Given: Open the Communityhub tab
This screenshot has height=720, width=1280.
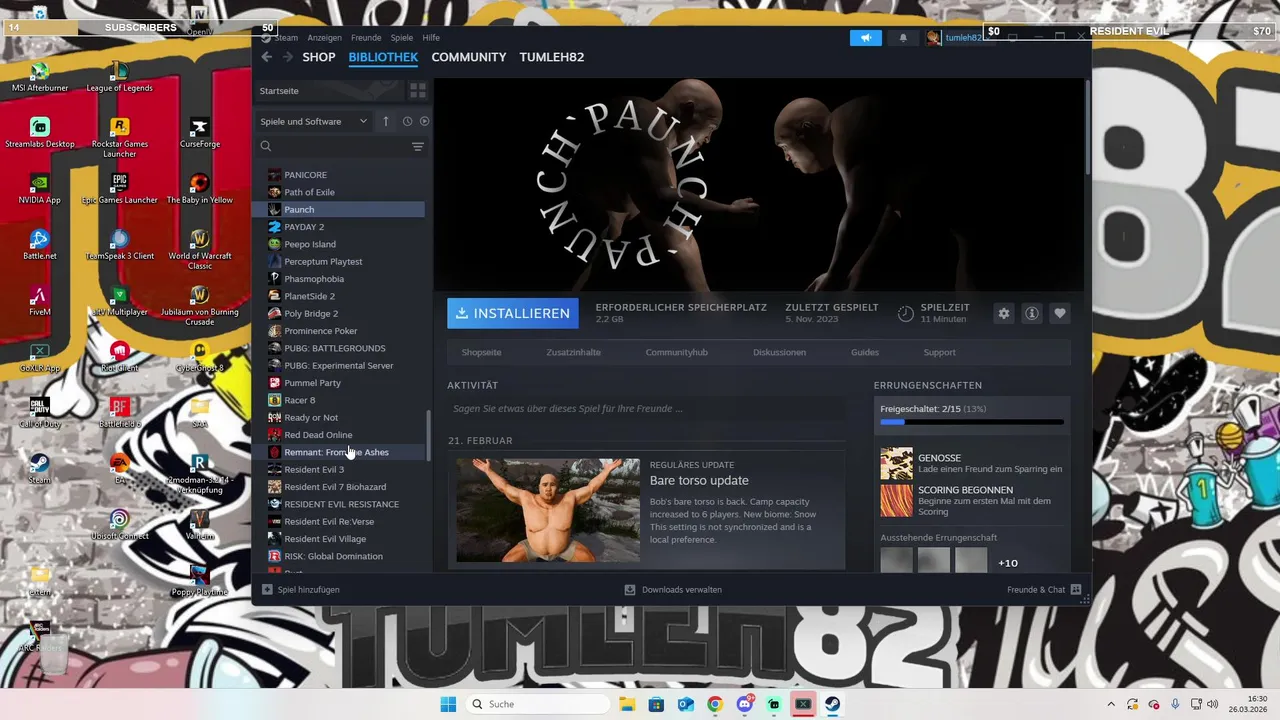Looking at the screenshot, I should [x=676, y=352].
